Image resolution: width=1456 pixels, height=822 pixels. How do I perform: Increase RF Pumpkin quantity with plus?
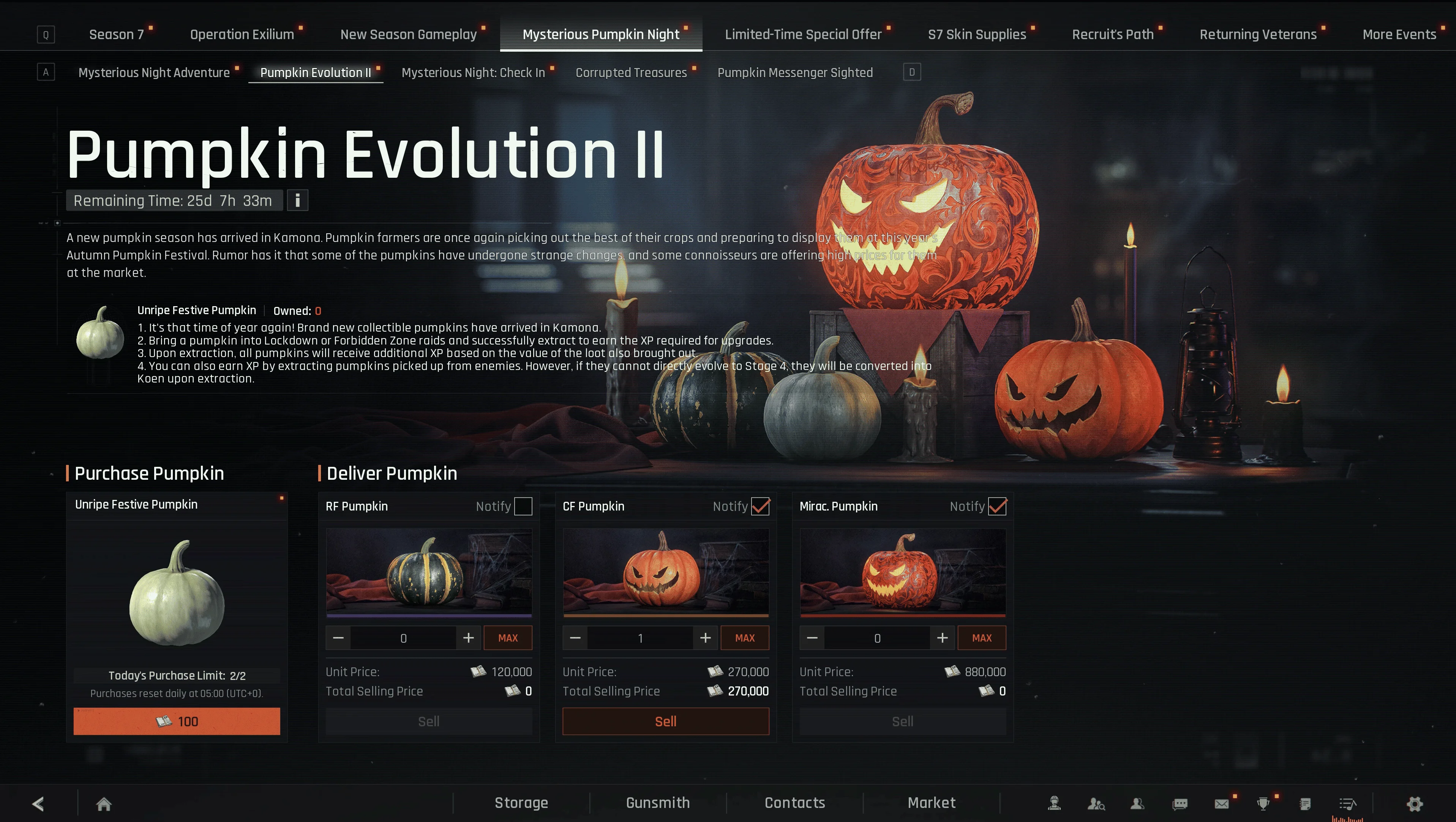click(x=469, y=638)
